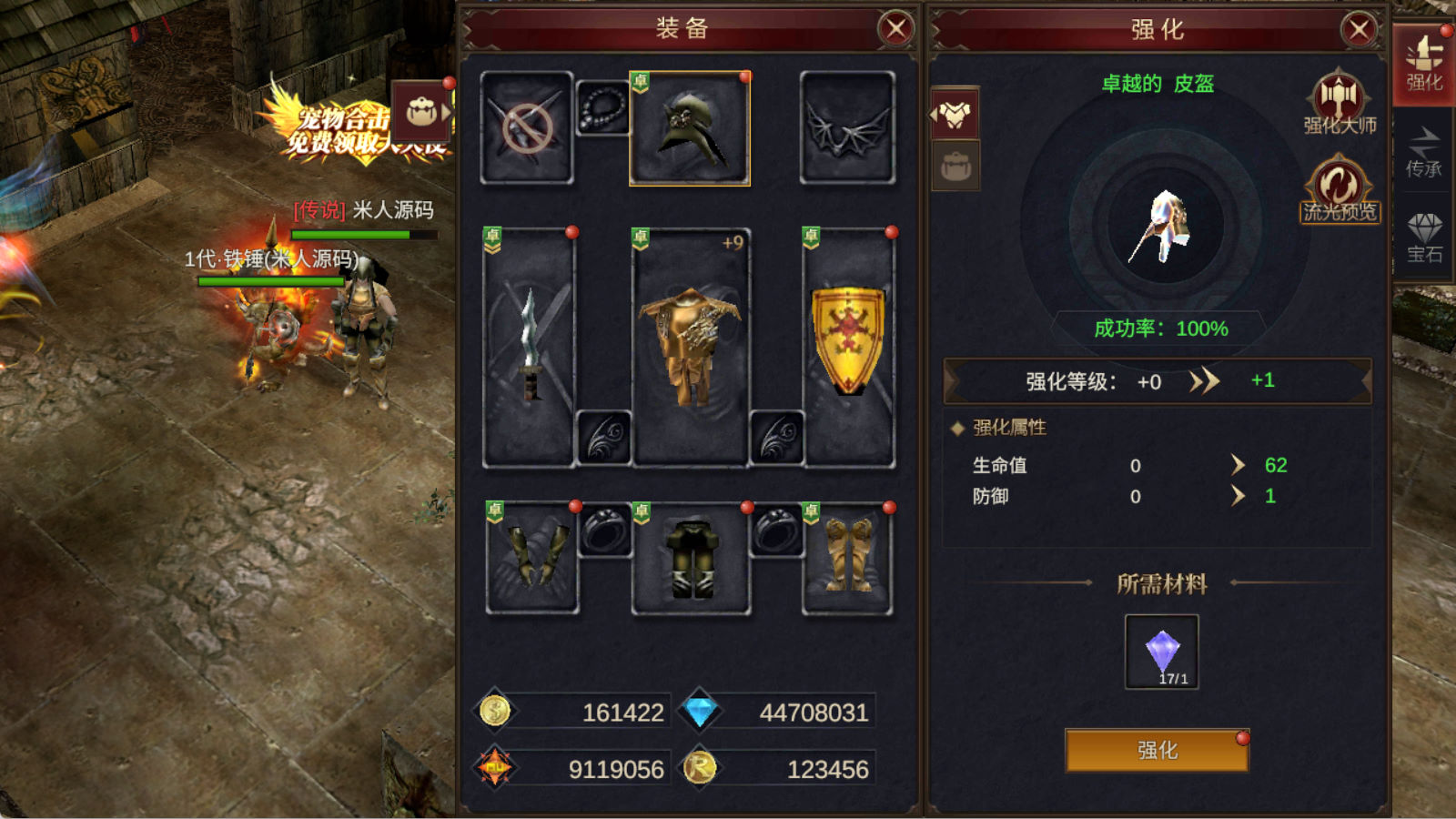Select the golden armor +9 slot
The height and width of the screenshot is (819, 1456).
[x=691, y=348]
